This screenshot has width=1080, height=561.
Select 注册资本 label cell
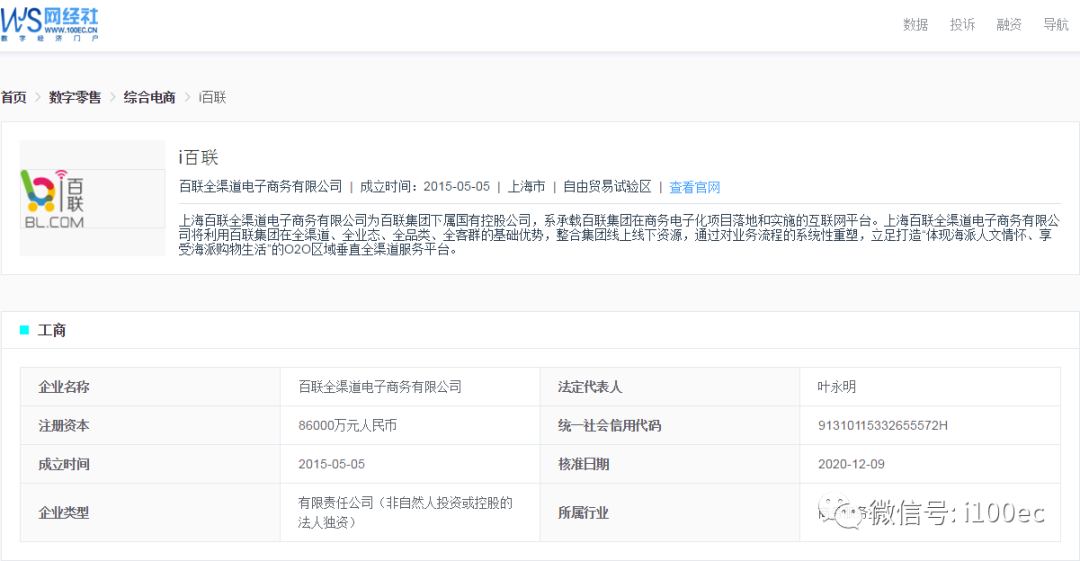[150, 425]
